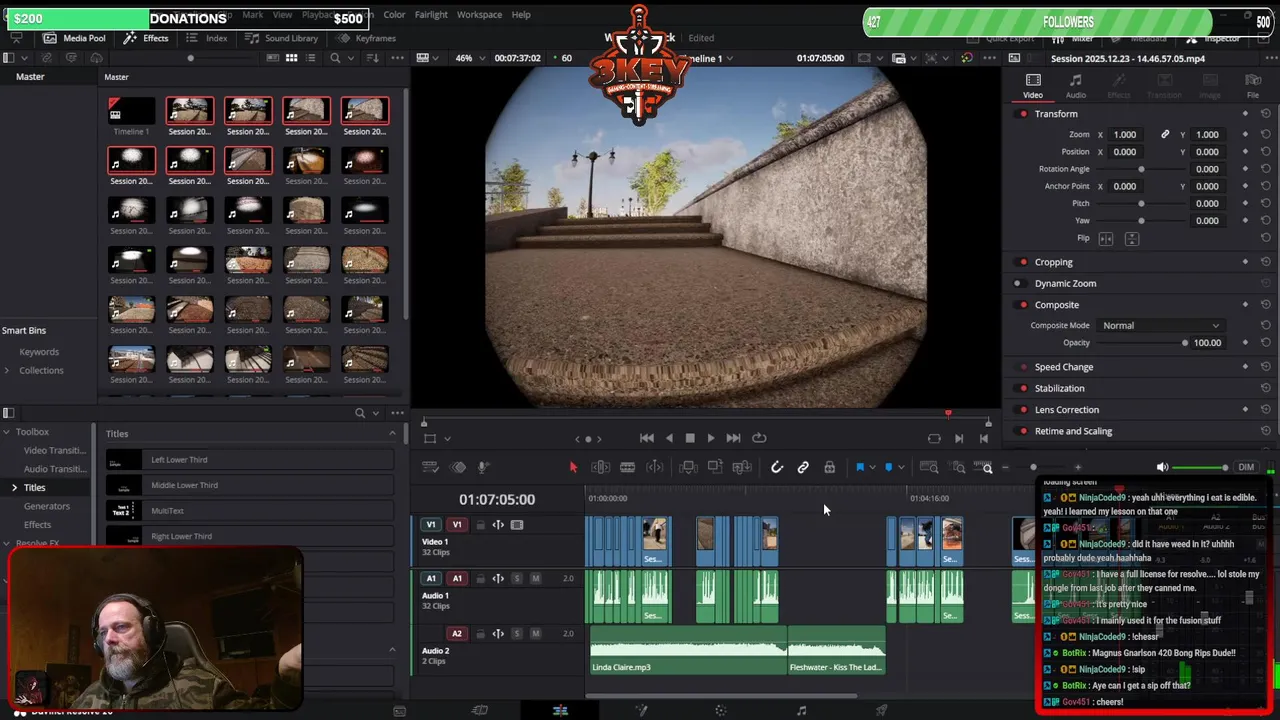Click the Zoom link chain icon

(1165, 134)
